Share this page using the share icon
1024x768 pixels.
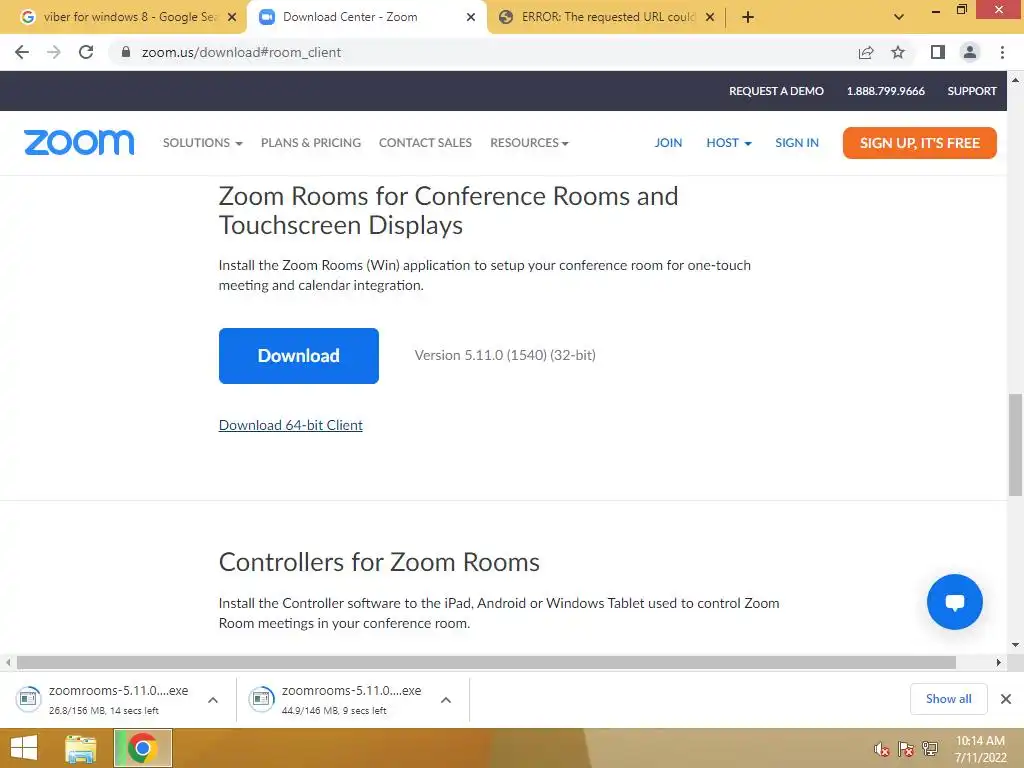(x=866, y=52)
